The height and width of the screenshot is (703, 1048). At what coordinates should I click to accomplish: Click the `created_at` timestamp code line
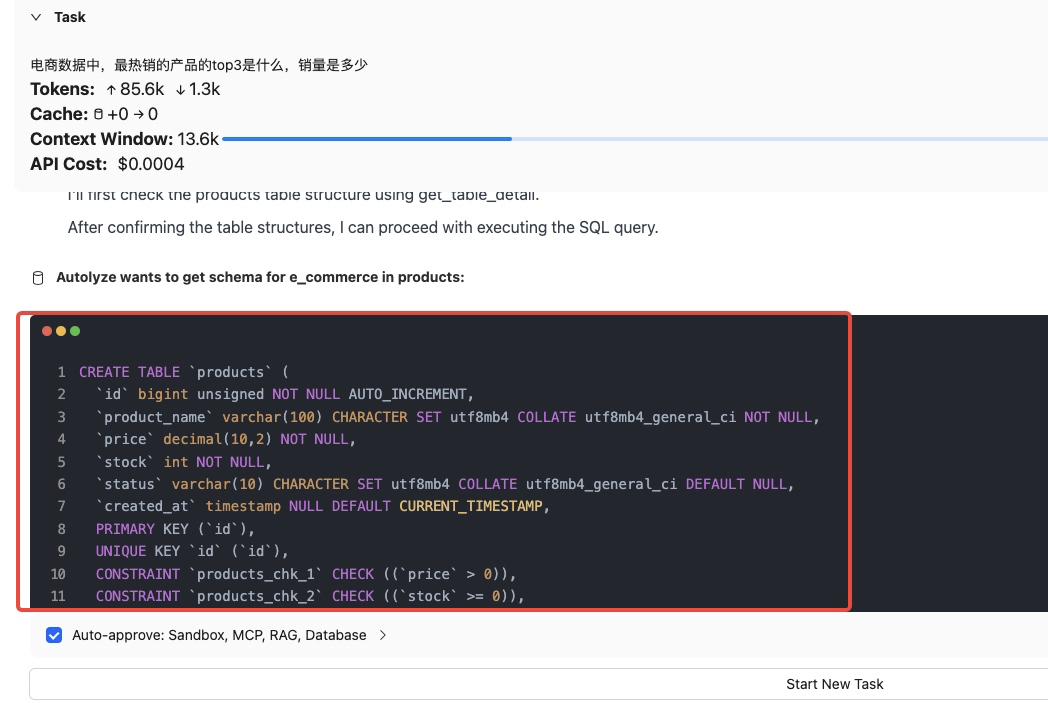(x=323, y=507)
